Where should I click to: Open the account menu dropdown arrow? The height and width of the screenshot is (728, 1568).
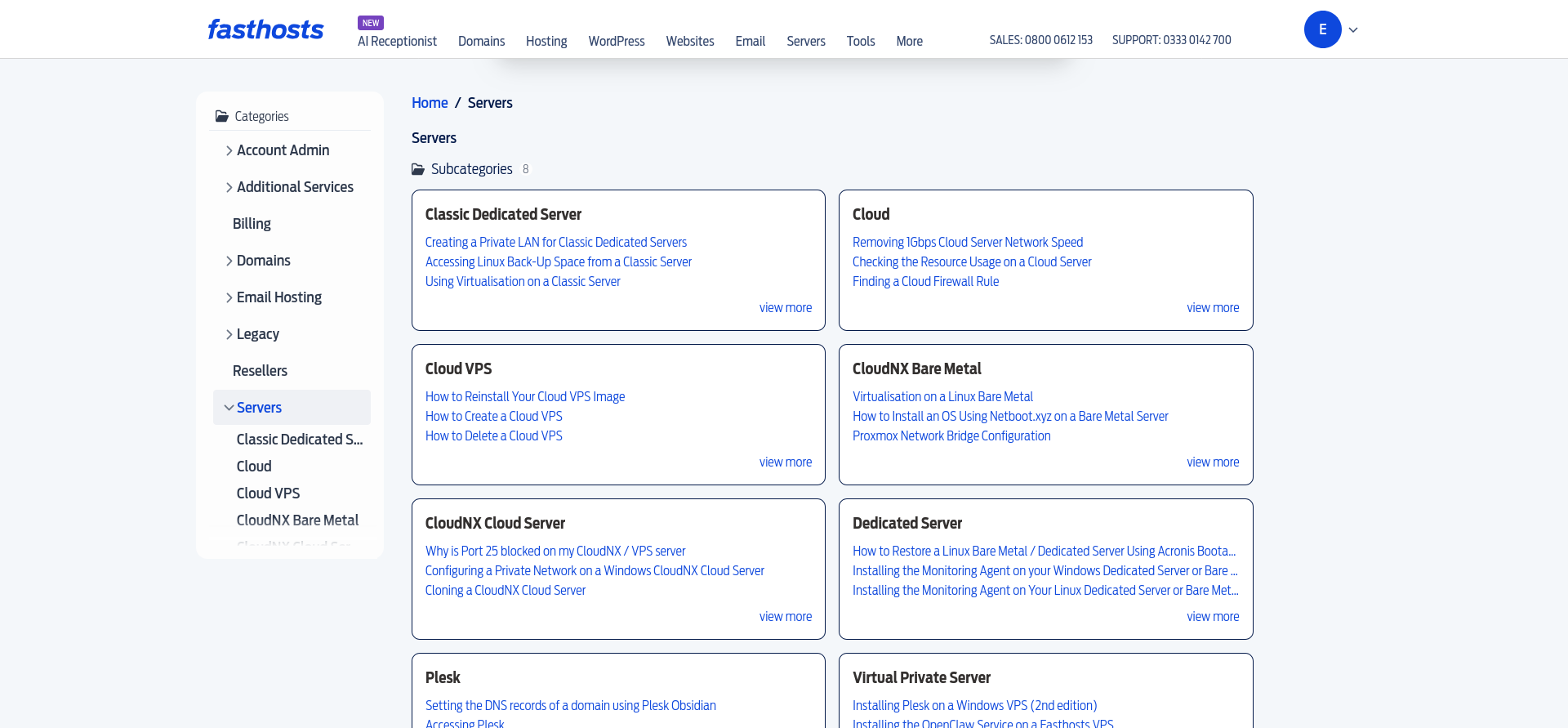tap(1353, 30)
